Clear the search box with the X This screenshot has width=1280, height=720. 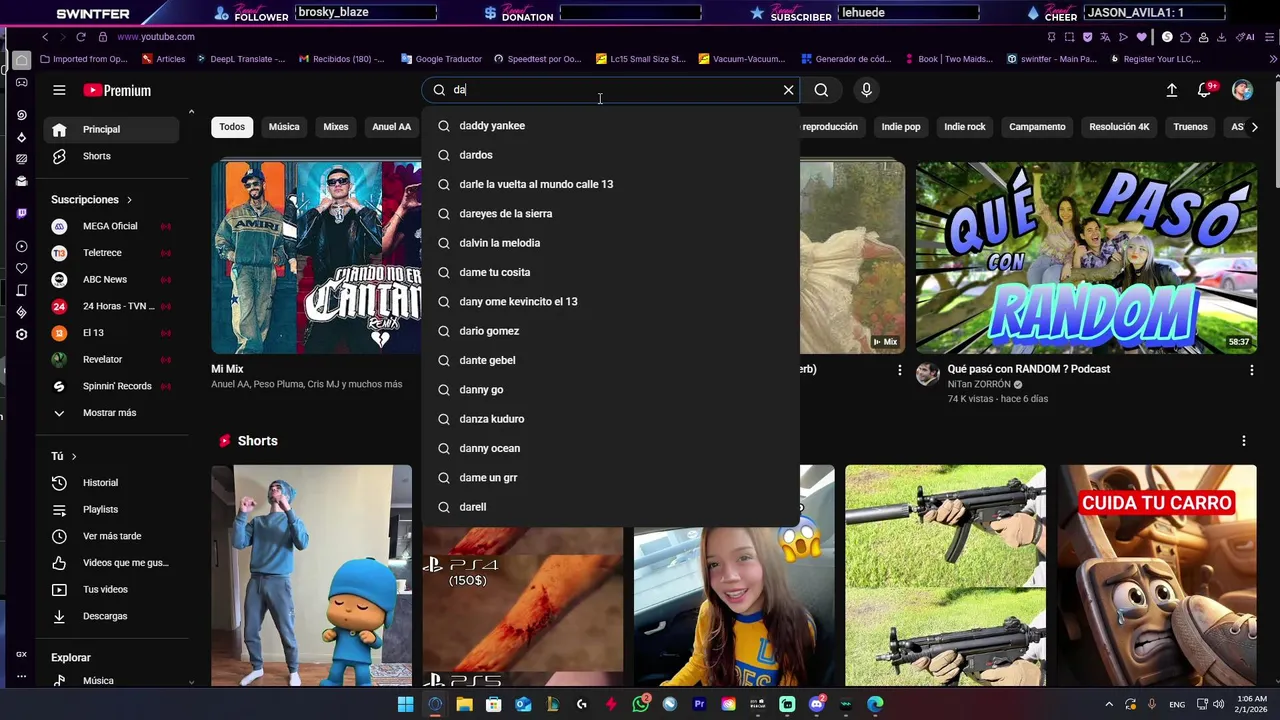pyautogui.click(x=788, y=90)
